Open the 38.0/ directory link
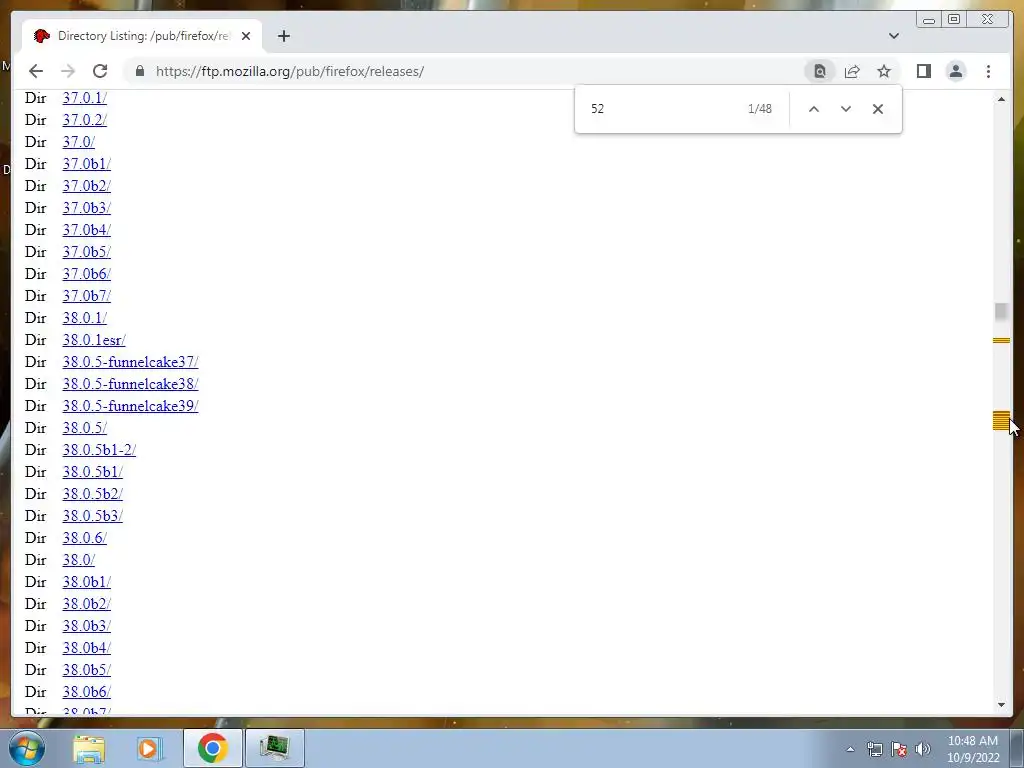 coord(78,560)
